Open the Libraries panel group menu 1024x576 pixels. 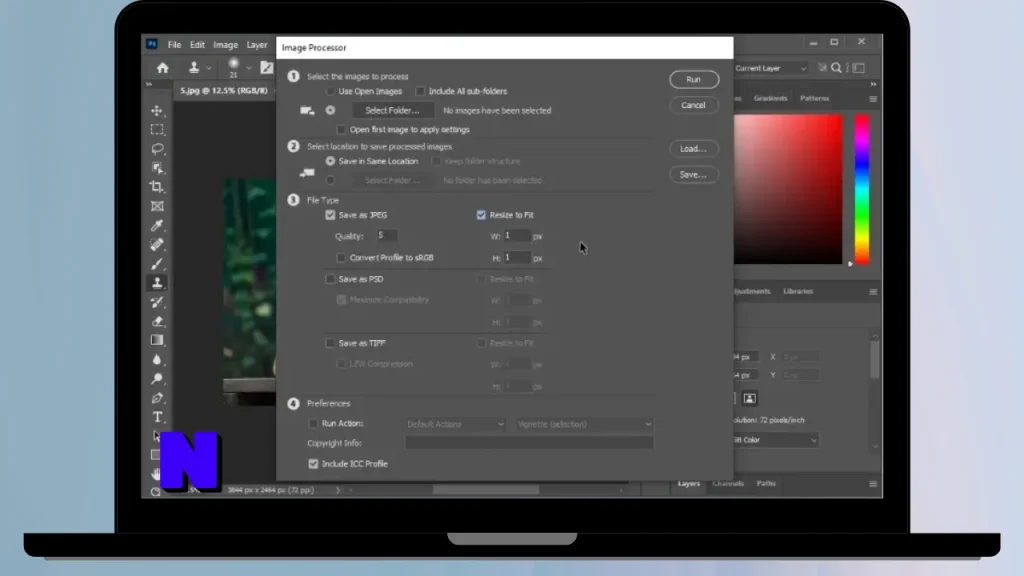[873, 292]
